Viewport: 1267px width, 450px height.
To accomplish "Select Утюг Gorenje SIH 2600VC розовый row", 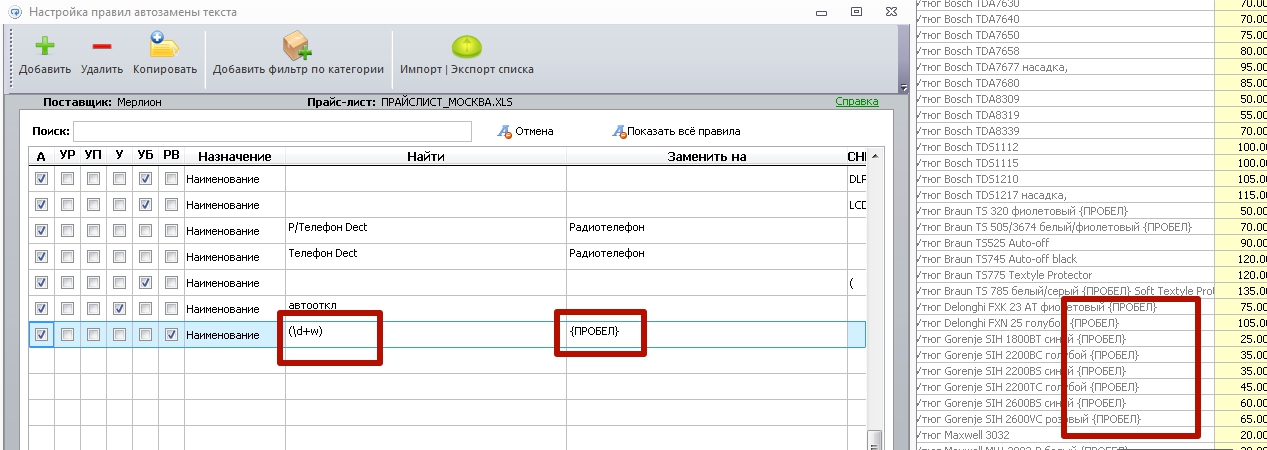I will pyautogui.click(x=1063, y=419).
